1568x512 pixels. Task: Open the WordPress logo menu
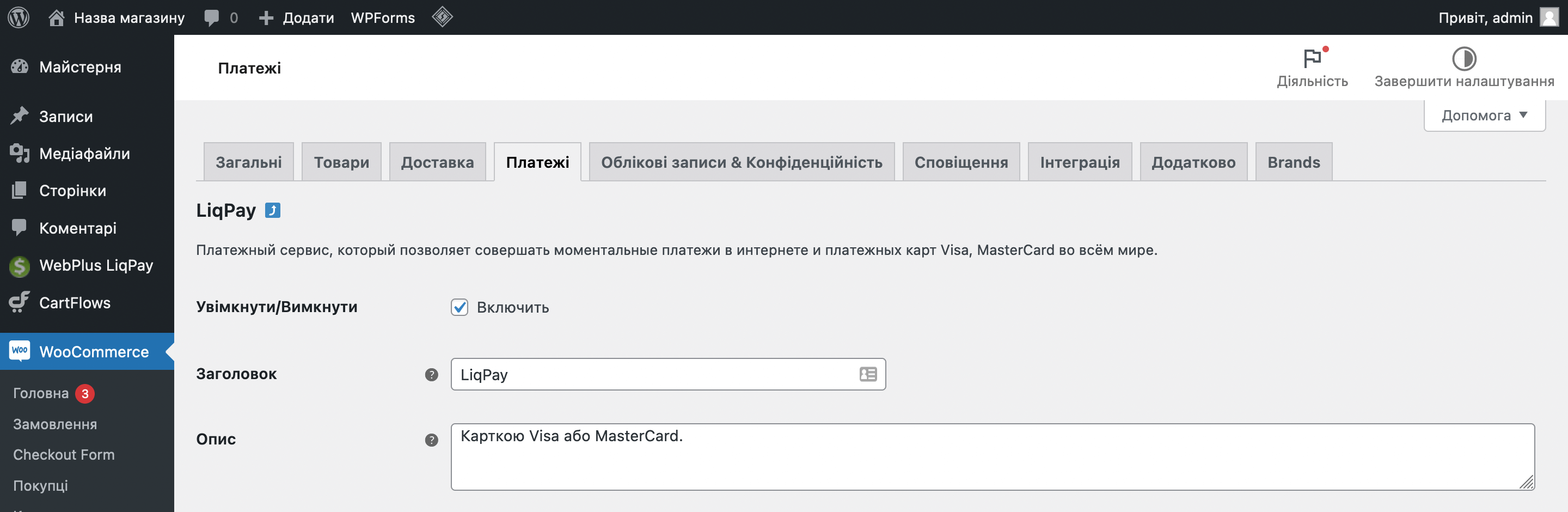click(x=19, y=17)
